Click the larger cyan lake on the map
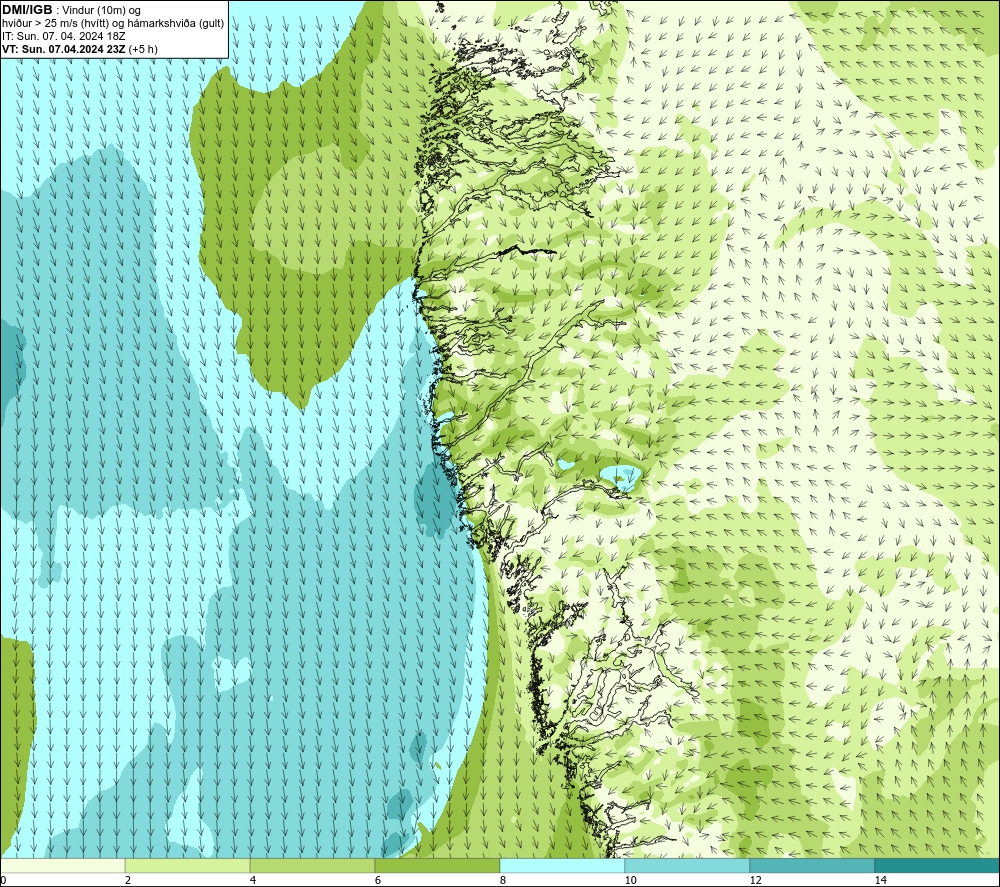The image size is (1000, 887). pyautogui.click(x=621, y=476)
